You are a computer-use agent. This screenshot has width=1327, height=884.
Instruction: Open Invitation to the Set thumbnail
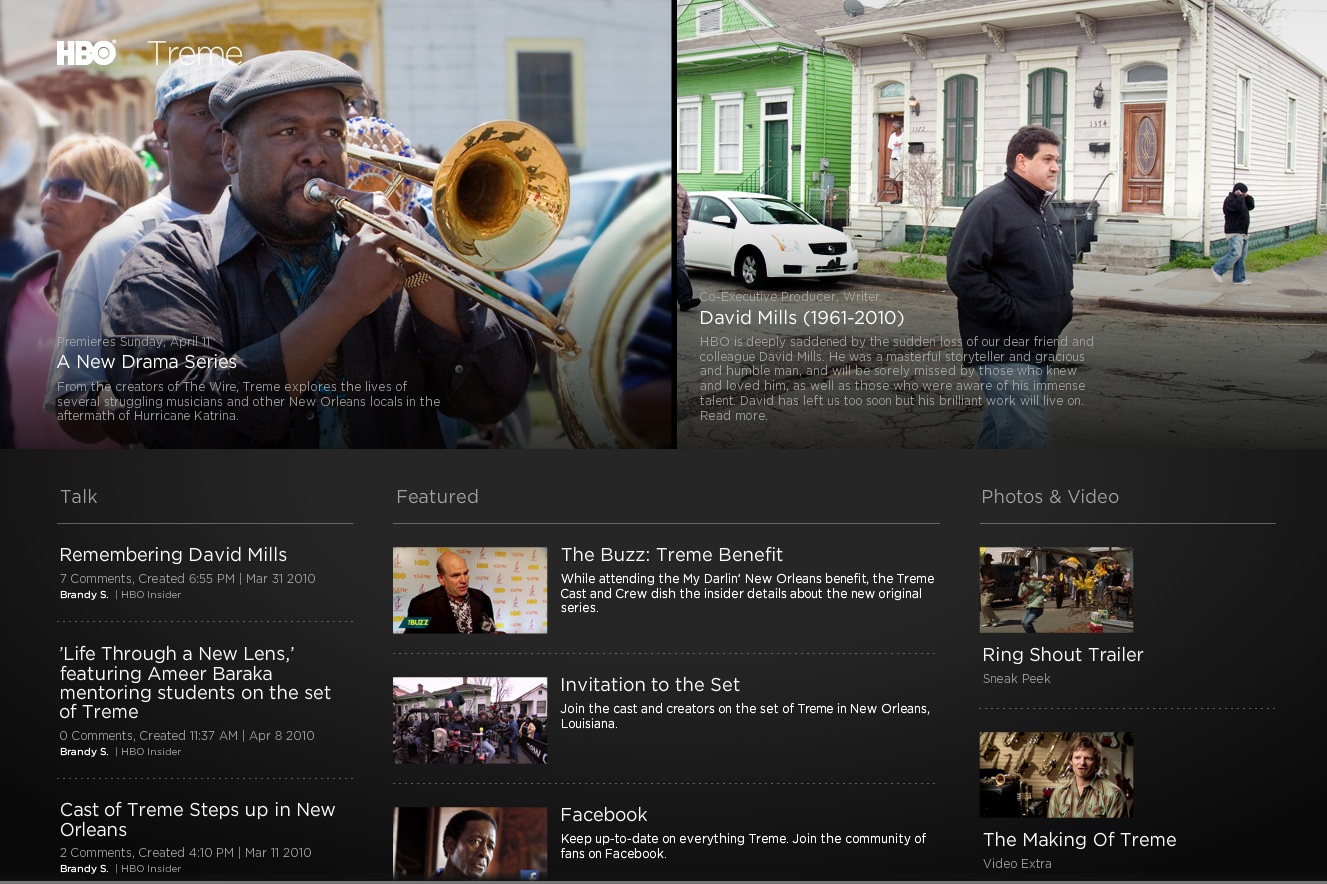[470, 720]
